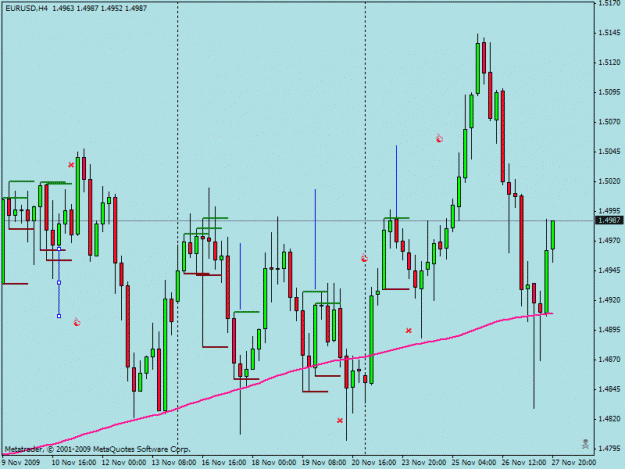Select the pink moving average line
This screenshot has height=469, width=625.
[x=279, y=375]
